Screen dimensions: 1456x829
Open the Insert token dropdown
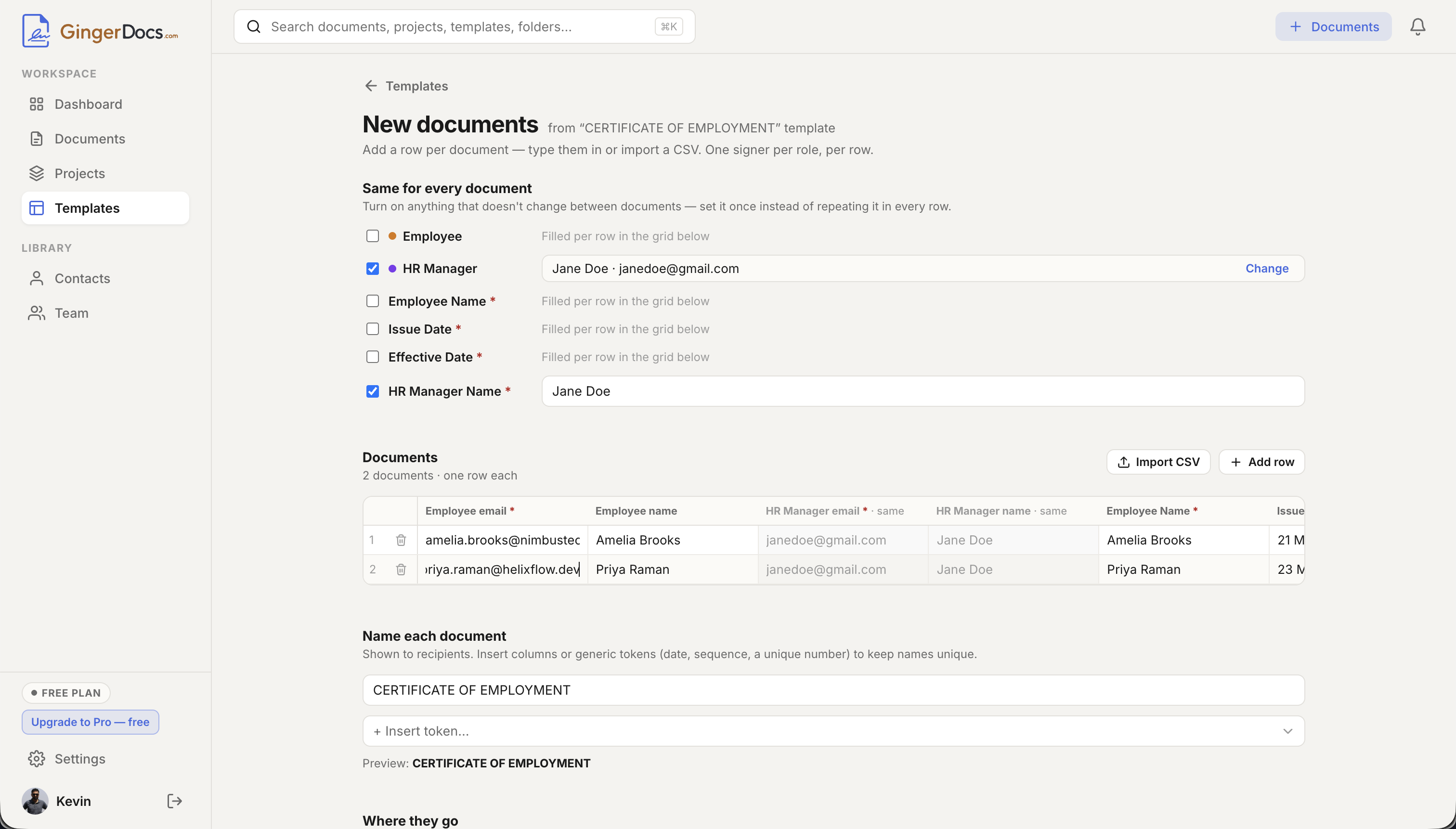point(833,731)
